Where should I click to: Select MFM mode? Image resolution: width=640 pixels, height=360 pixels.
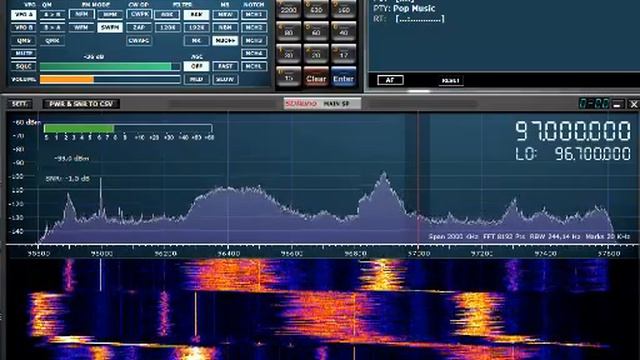coord(110,15)
